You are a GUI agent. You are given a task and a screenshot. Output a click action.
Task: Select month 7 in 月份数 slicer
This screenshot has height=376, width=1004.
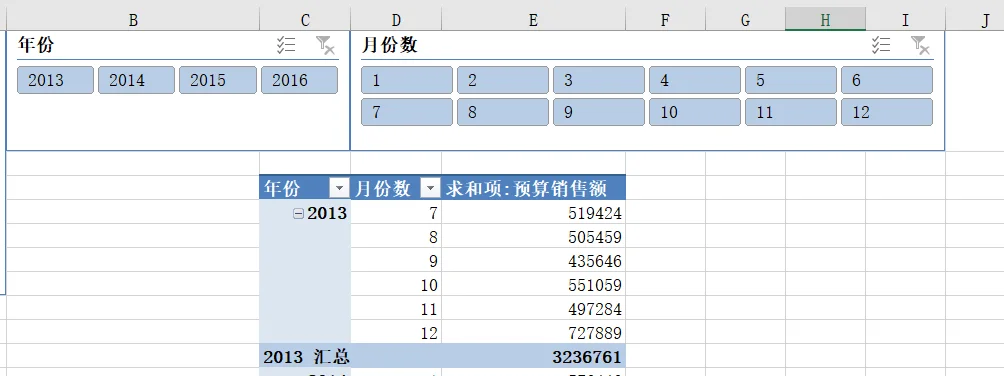point(407,112)
